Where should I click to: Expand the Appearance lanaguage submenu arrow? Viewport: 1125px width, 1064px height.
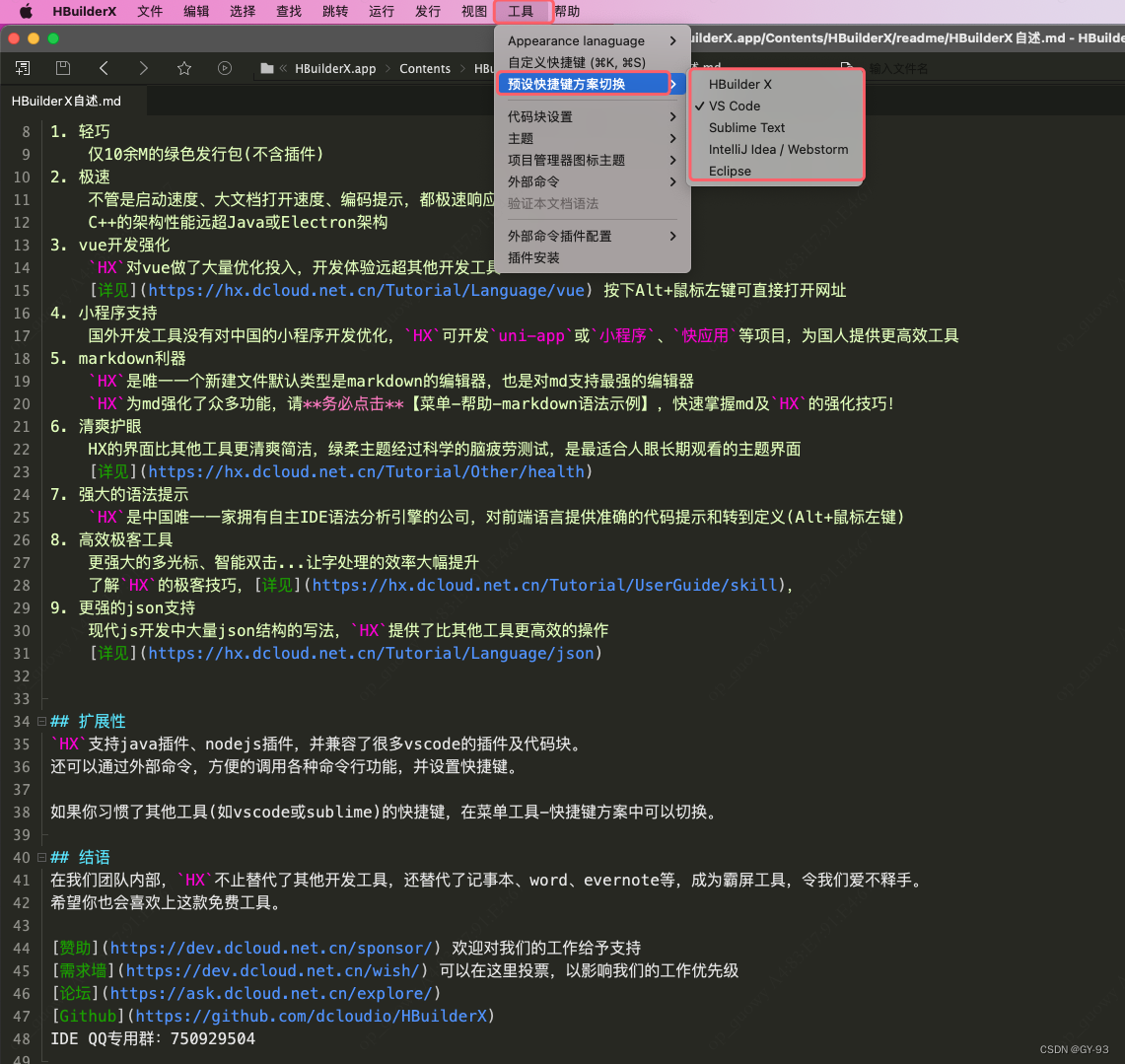click(x=672, y=40)
